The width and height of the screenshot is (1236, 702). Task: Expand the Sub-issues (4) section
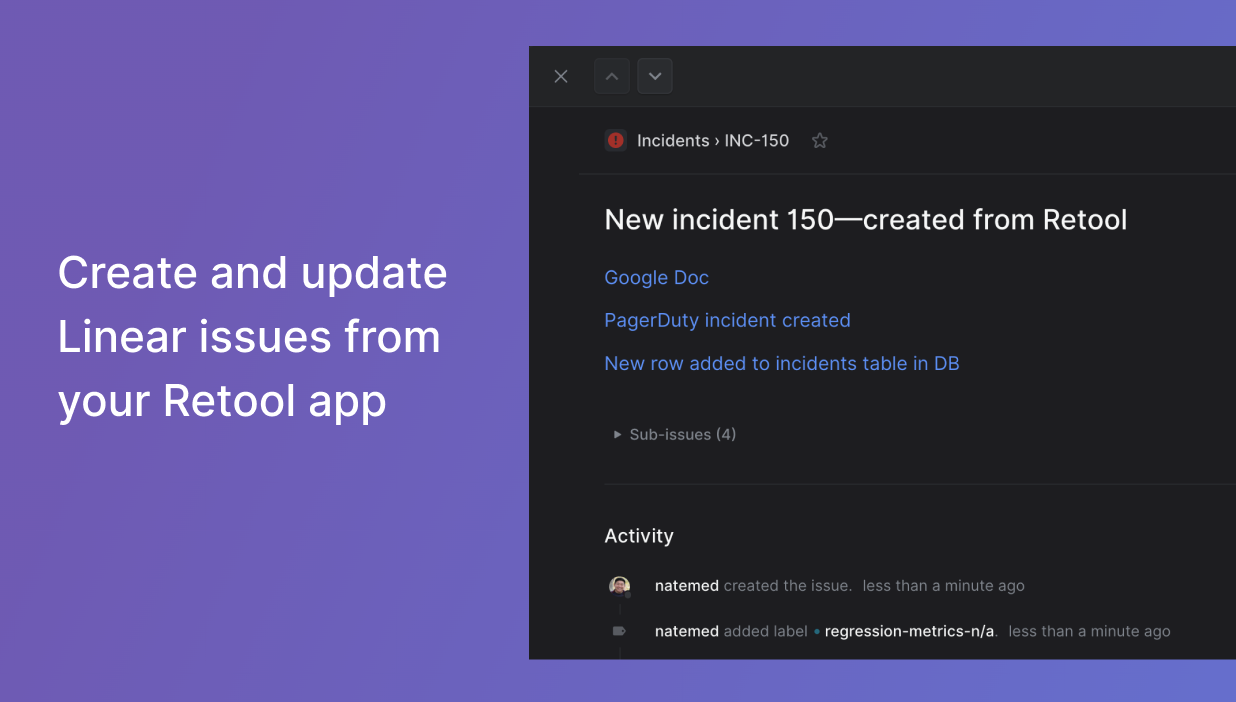coord(675,434)
